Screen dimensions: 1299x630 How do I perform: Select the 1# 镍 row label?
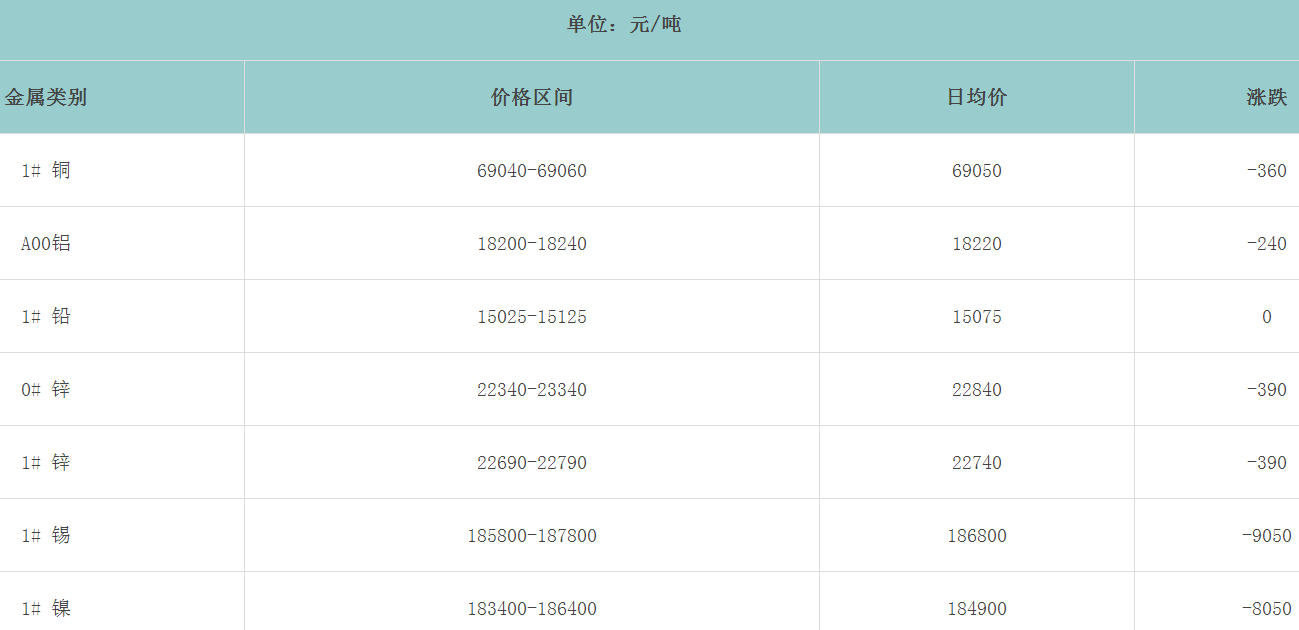point(46,609)
